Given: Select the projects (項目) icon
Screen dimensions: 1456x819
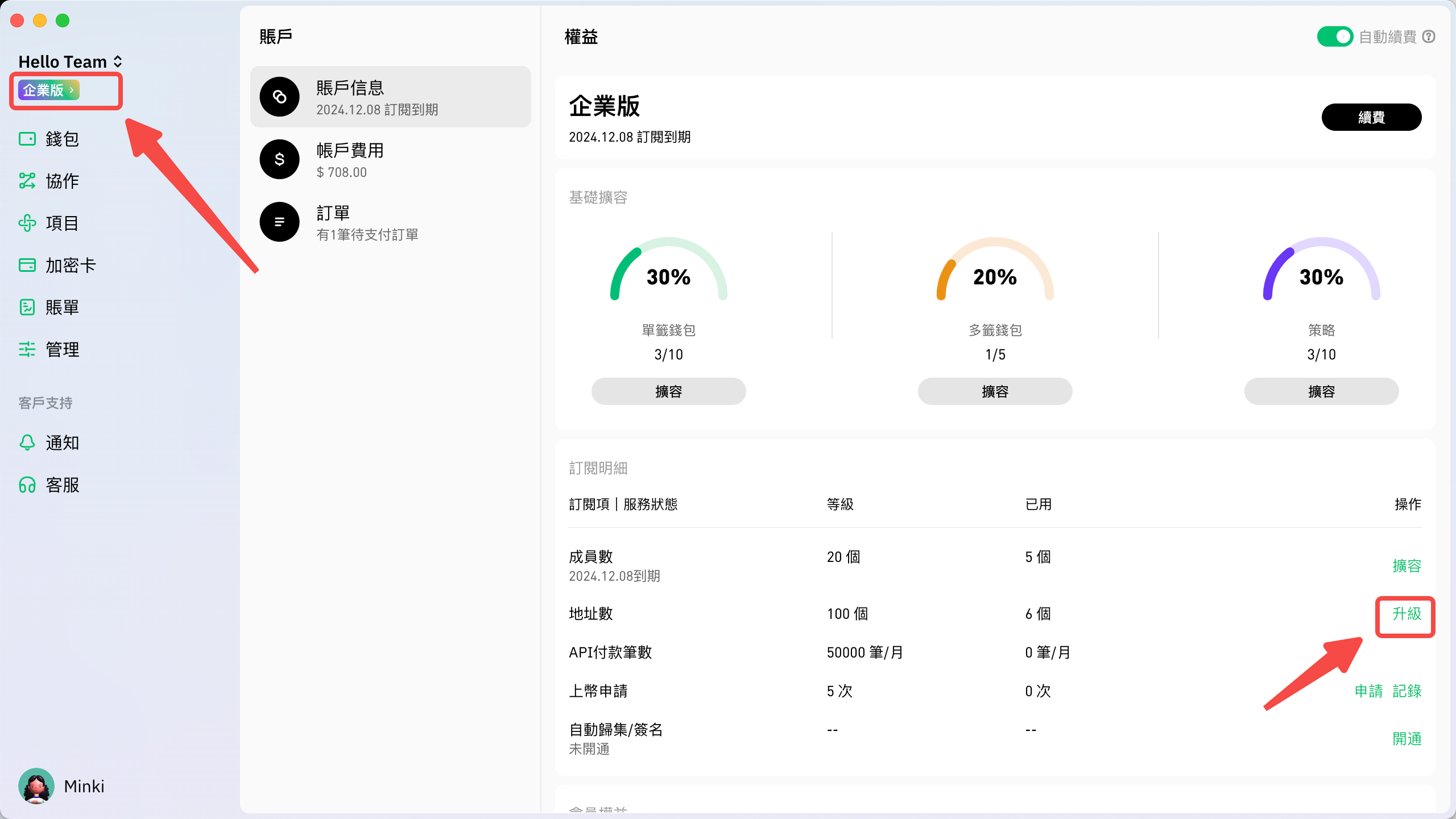Looking at the screenshot, I should point(27,223).
